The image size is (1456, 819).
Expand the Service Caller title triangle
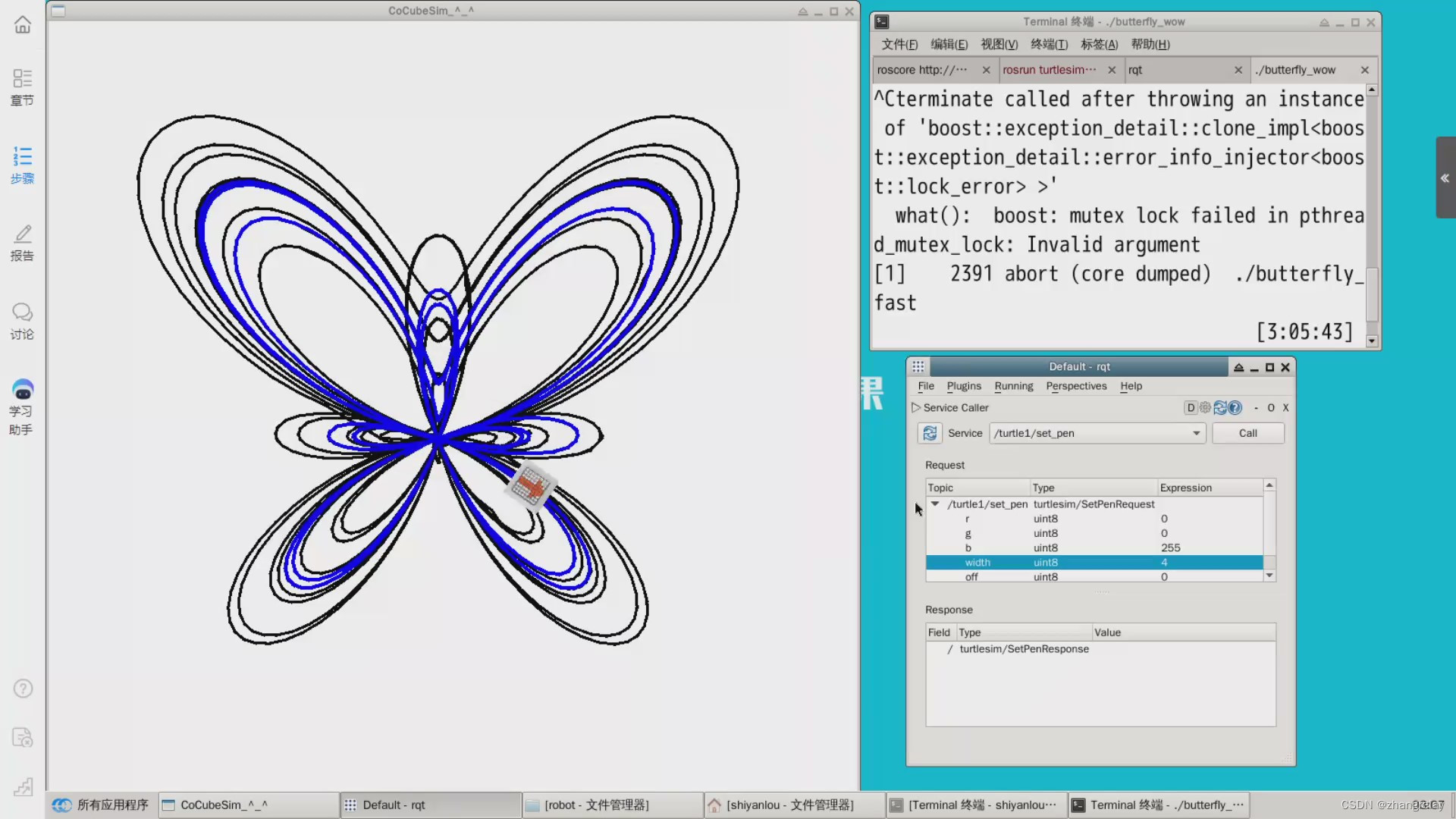[x=915, y=408]
